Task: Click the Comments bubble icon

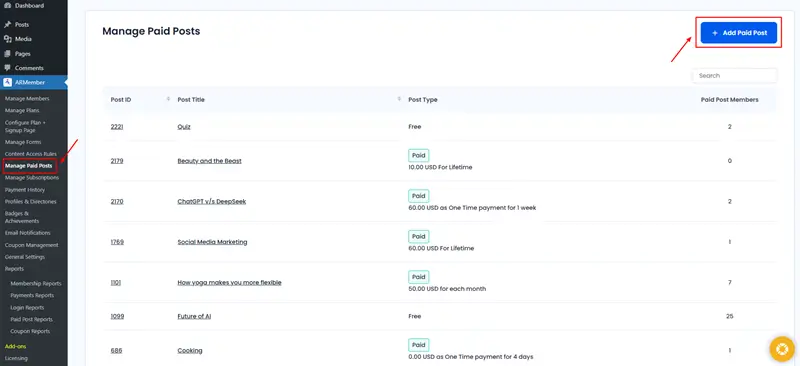Action: [7, 68]
